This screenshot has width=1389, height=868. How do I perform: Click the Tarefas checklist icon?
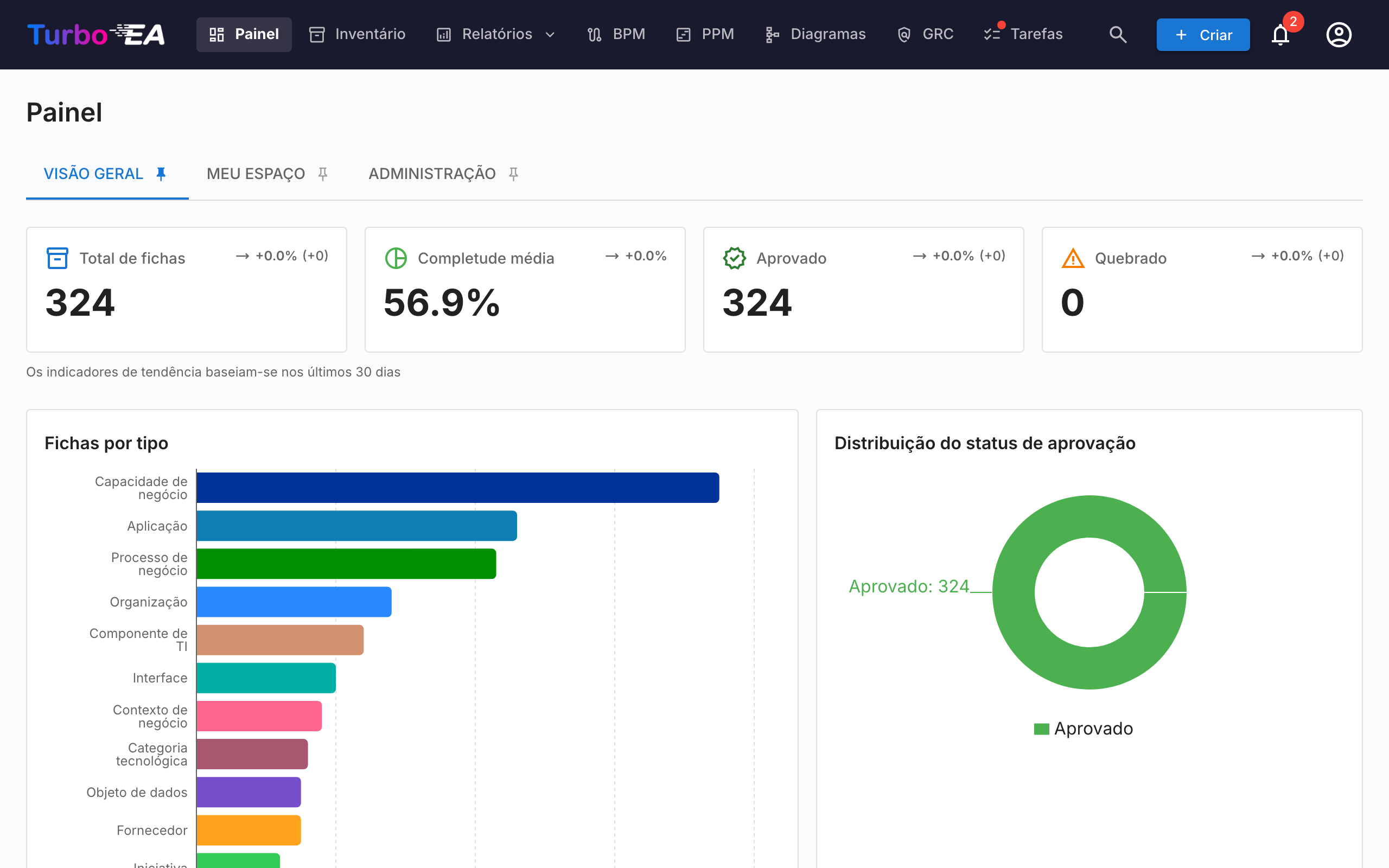(992, 34)
